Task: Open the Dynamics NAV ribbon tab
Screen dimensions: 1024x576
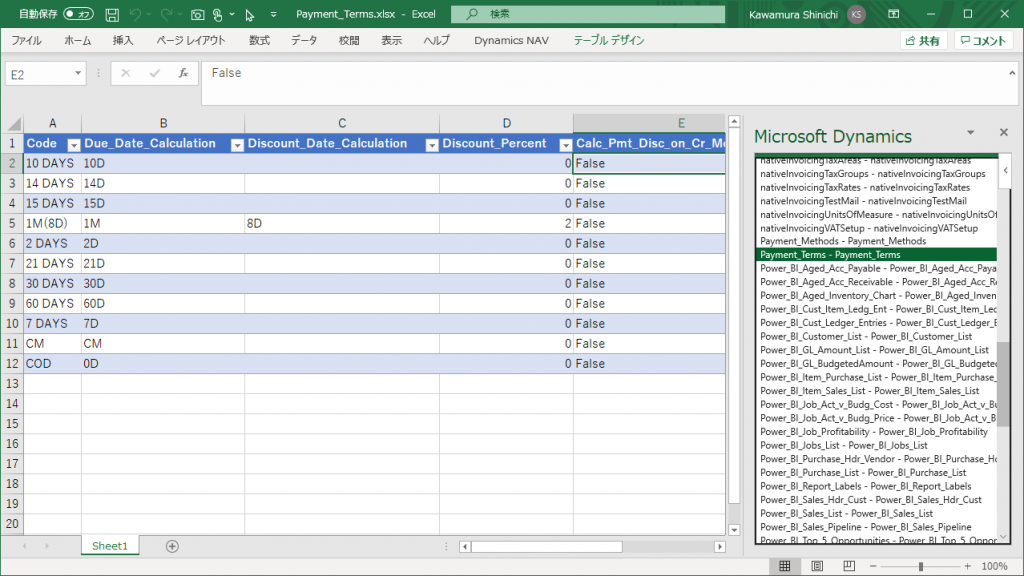Action: pyautogui.click(x=510, y=41)
